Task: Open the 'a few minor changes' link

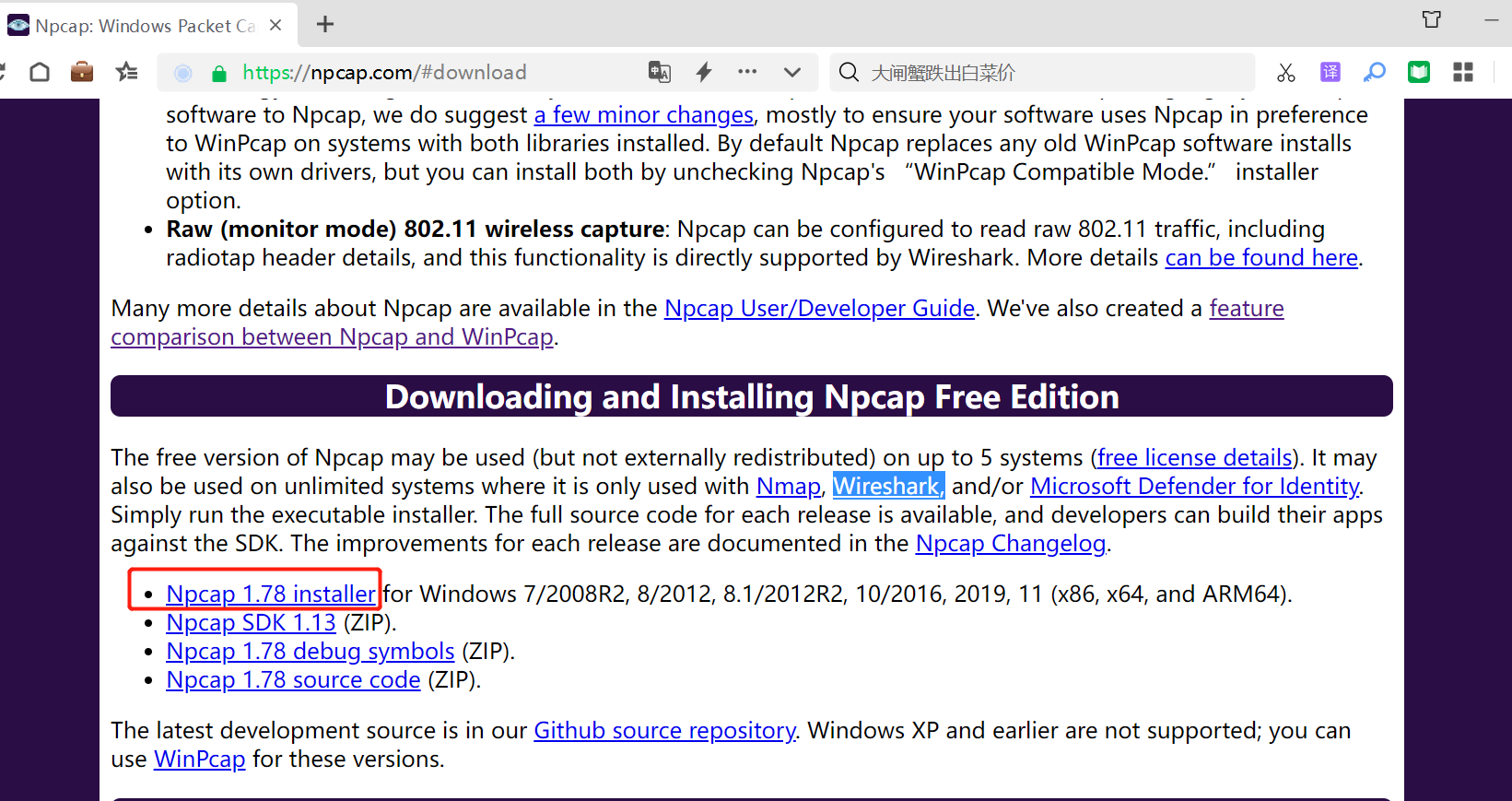Action: tap(644, 115)
